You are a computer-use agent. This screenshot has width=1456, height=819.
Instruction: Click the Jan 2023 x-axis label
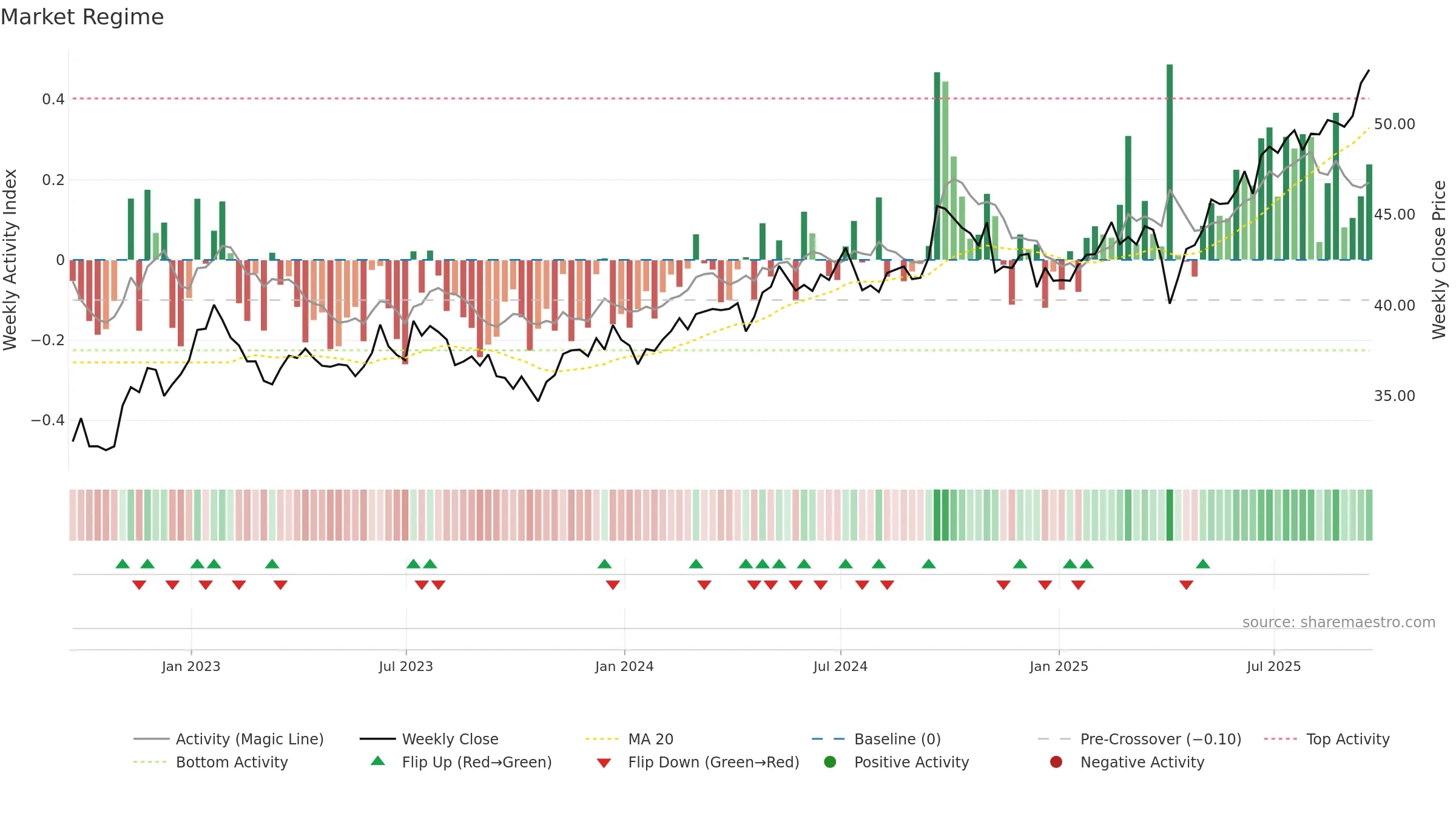[191, 666]
